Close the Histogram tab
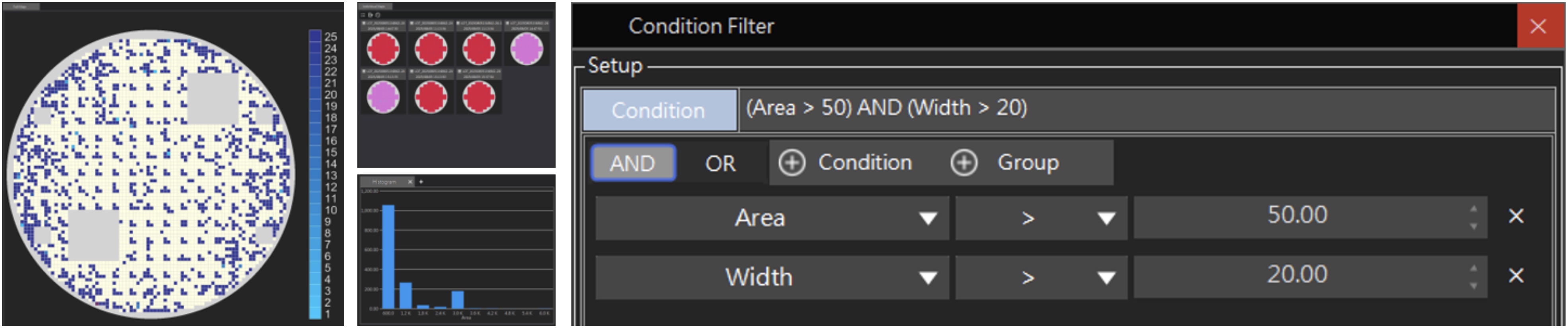1568x328 pixels. tap(410, 182)
